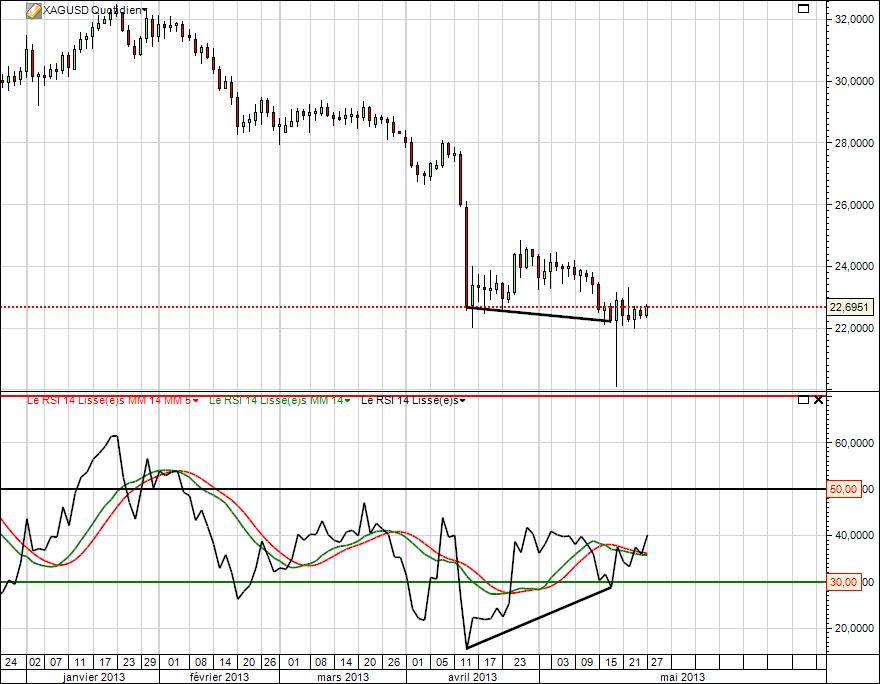Screen dimensions: 880x684
Task: Click the red 50,00 RSI level label
Action: click(844, 489)
